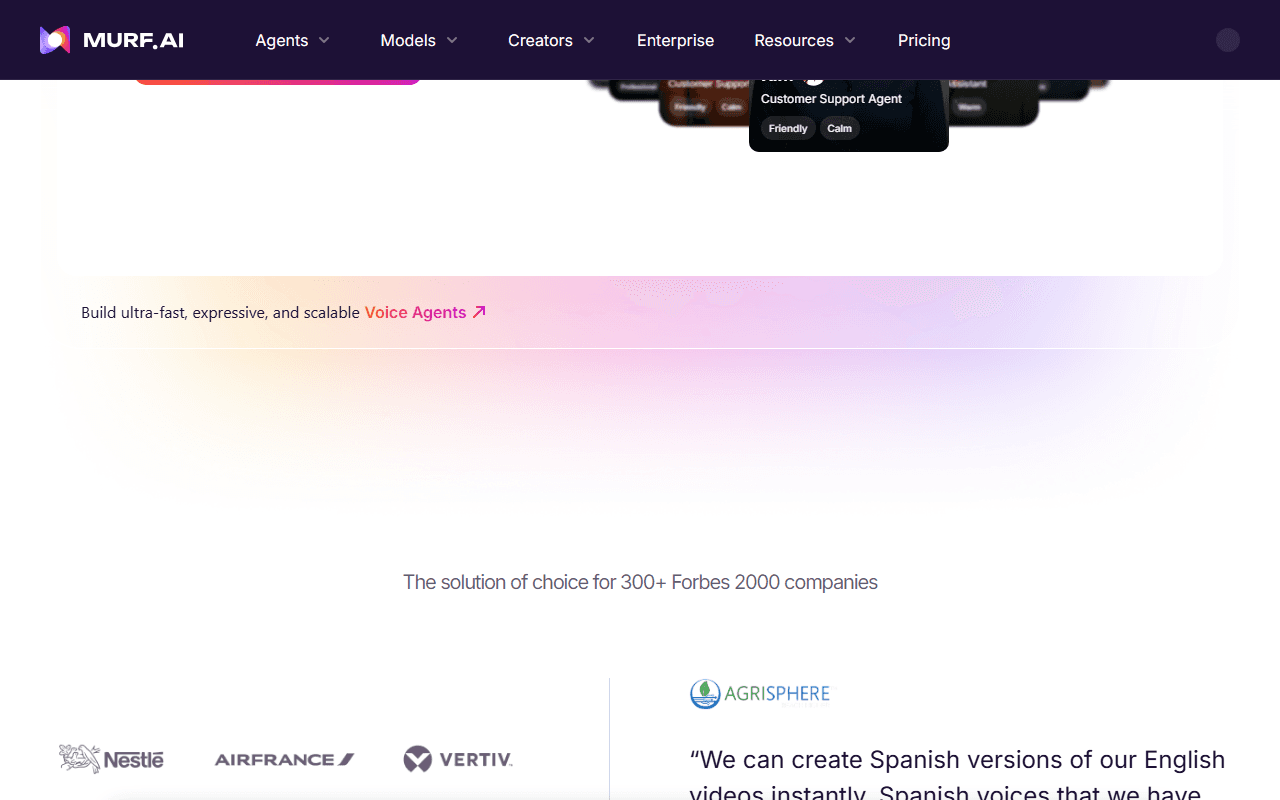Open the Resources dropdown menu
Image resolution: width=1280 pixels, height=800 pixels.
point(805,40)
